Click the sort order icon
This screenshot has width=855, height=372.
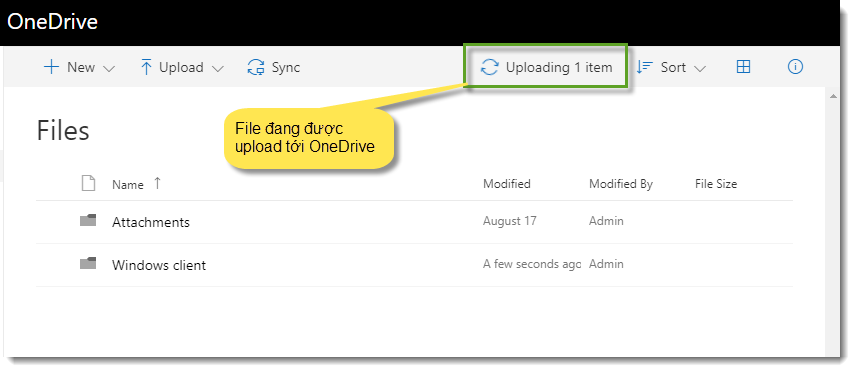pos(645,67)
